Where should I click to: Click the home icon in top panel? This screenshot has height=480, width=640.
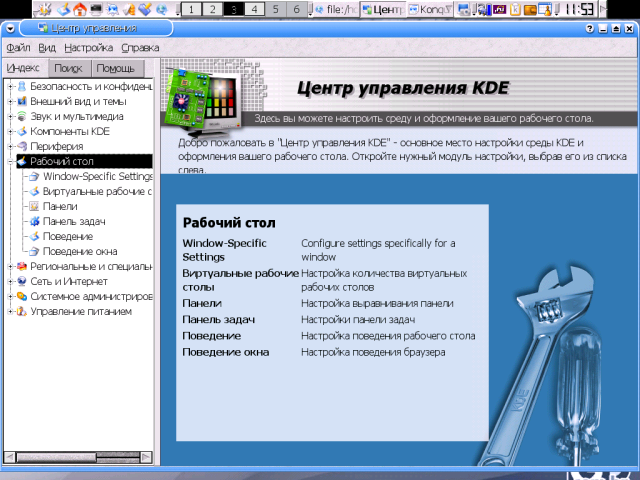pyautogui.click(x=79, y=10)
